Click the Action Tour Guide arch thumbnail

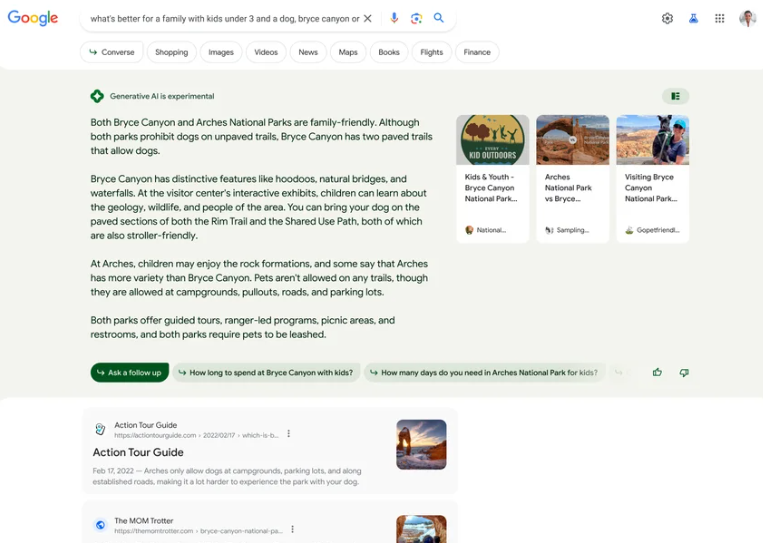coord(421,444)
